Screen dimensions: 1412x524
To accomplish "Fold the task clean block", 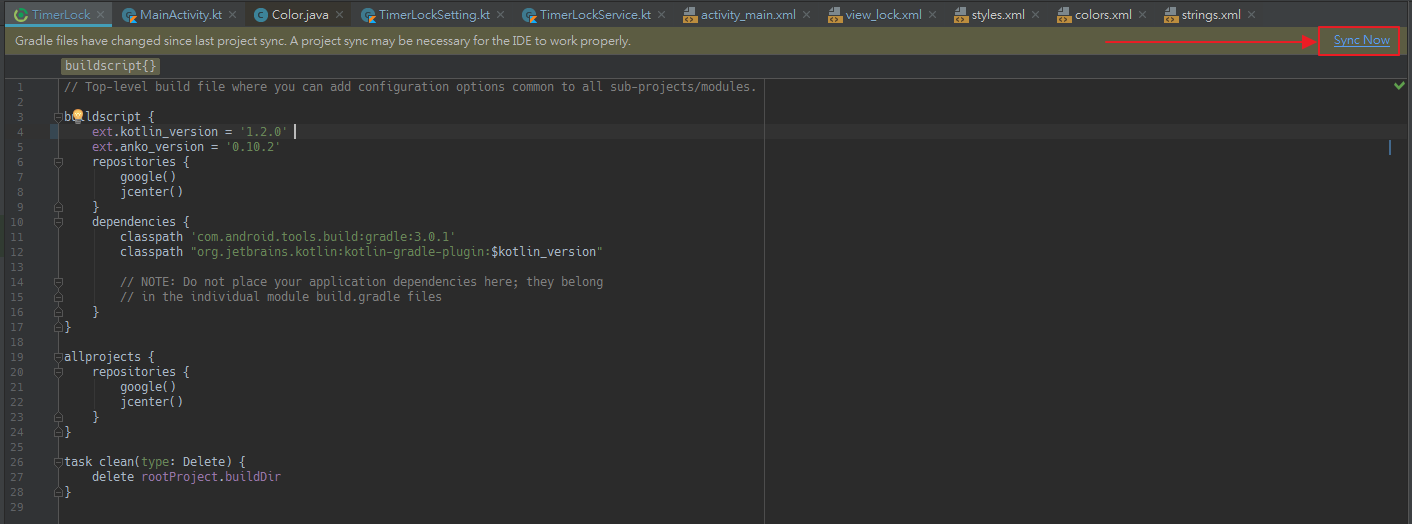I will [58, 462].
